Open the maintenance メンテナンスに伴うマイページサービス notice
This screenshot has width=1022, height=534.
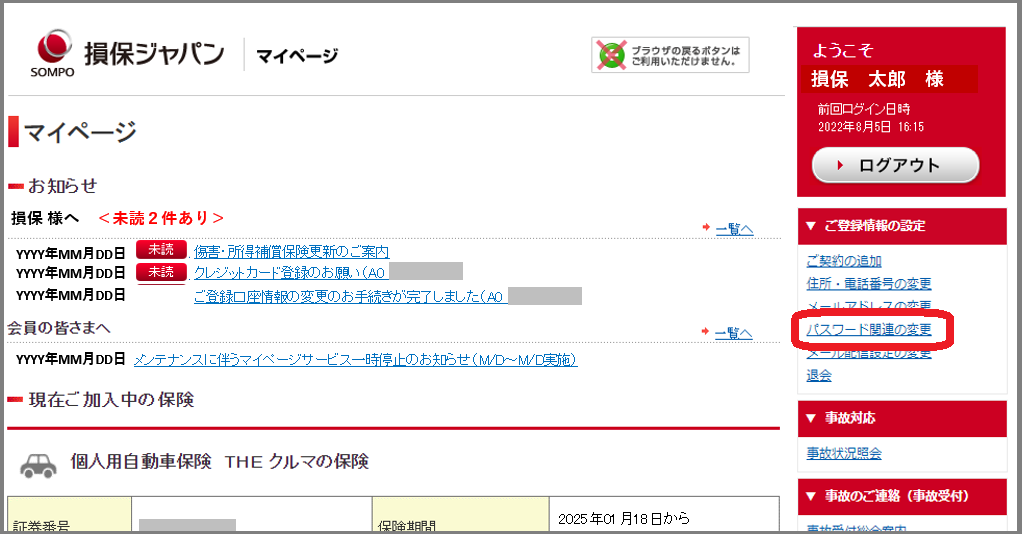355,360
